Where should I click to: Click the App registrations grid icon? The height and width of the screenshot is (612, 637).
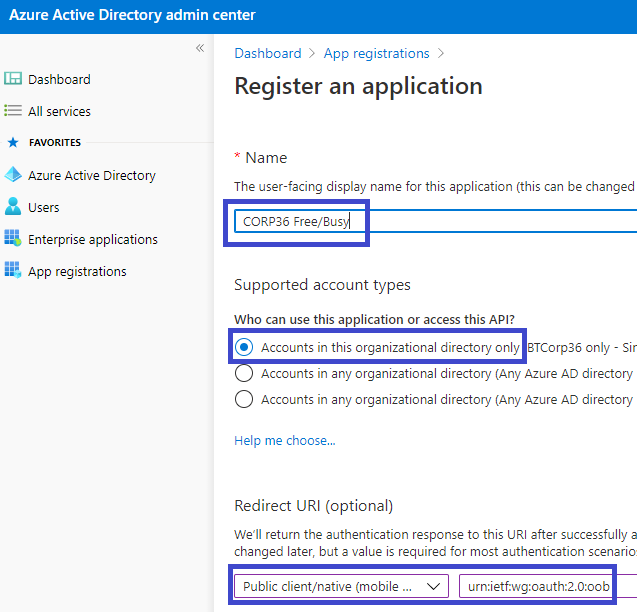coord(13,271)
